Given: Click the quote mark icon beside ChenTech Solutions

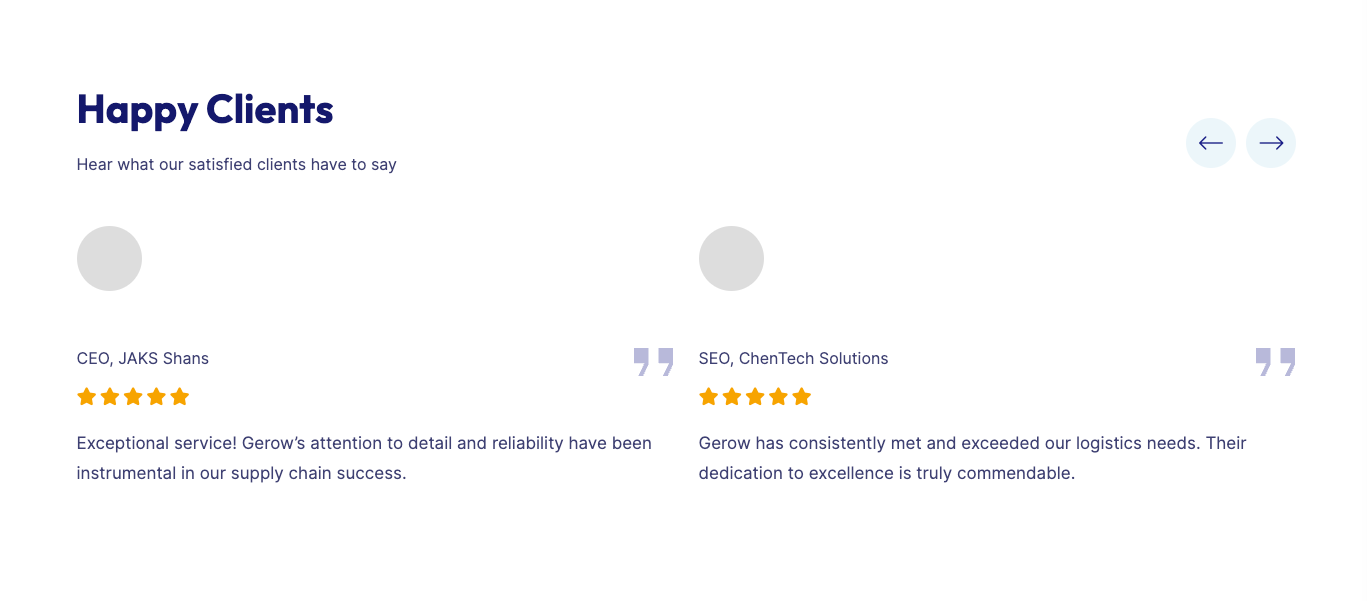Looking at the screenshot, I should [1275, 362].
